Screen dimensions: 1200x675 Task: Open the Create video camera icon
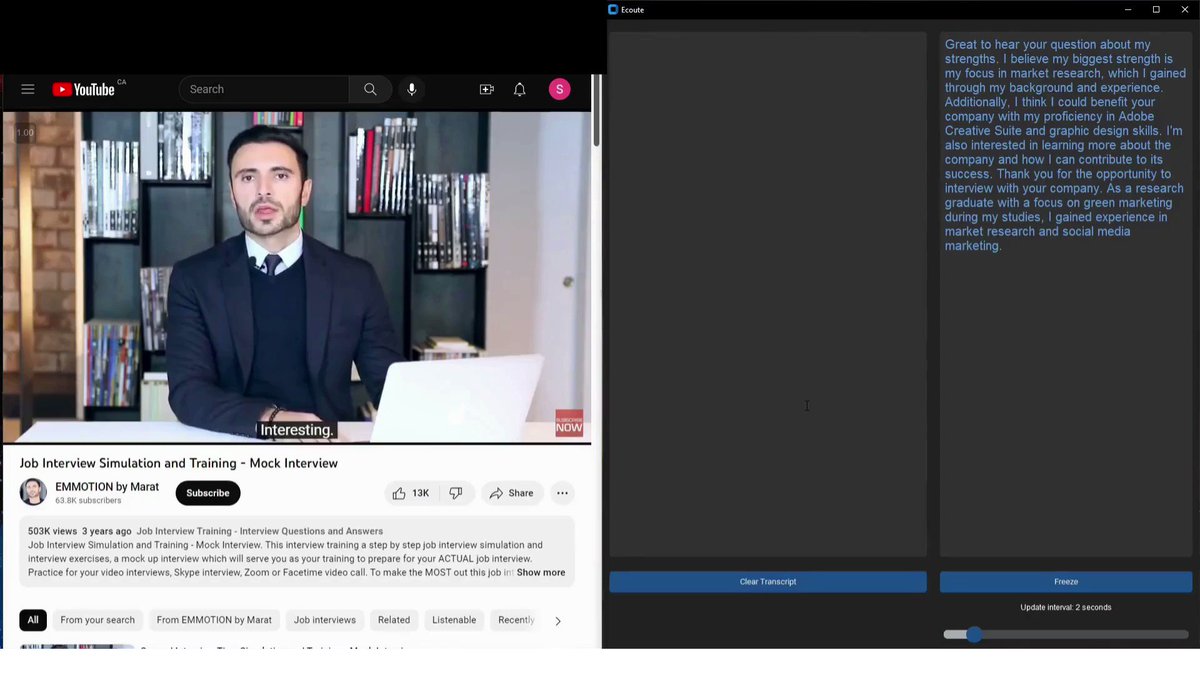(487, 89)
